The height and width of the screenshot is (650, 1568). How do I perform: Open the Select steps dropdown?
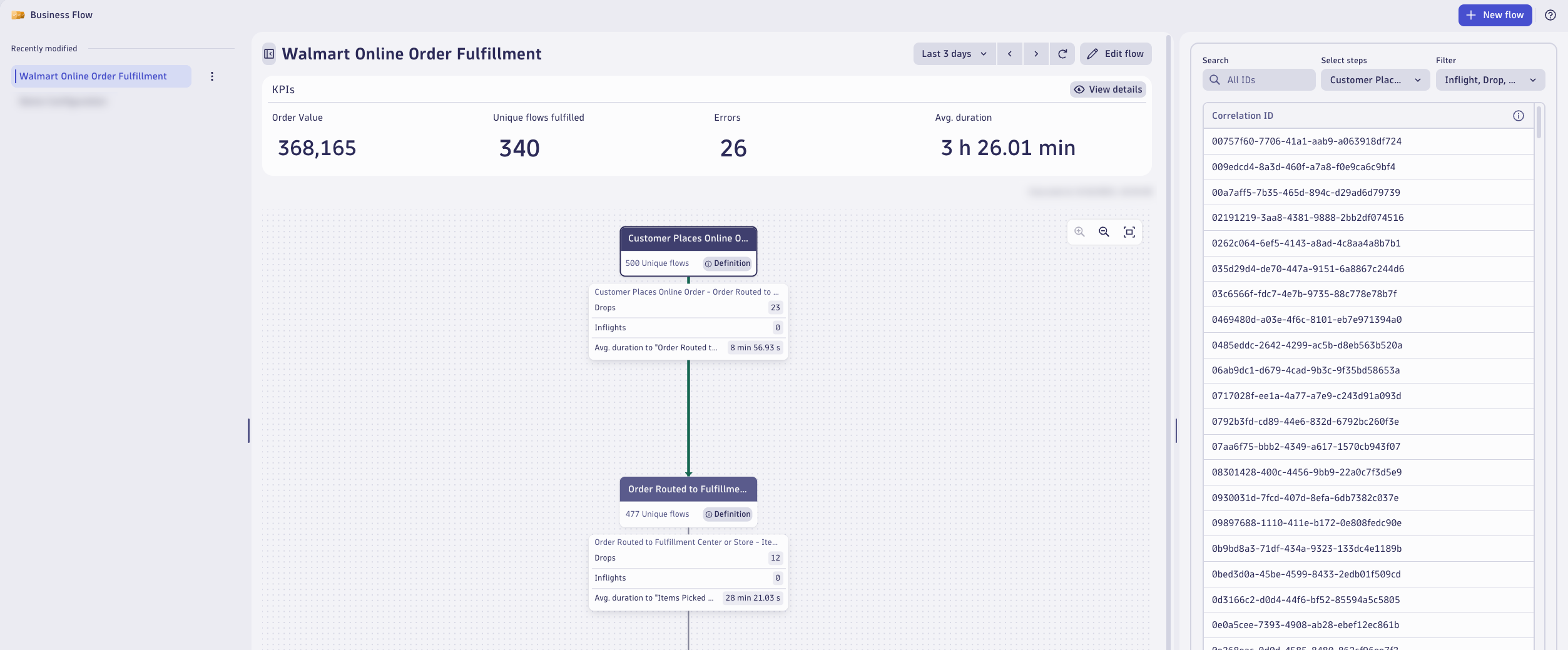coord(1375,80)
